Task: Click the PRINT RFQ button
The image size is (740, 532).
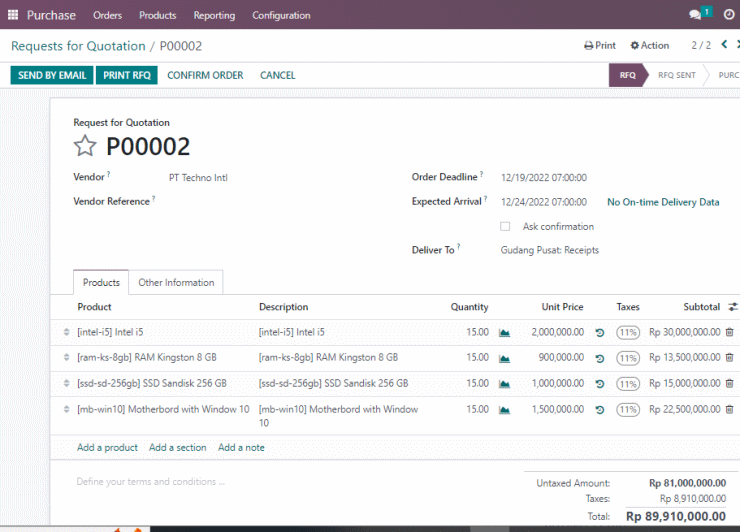Action: point(126,75)
